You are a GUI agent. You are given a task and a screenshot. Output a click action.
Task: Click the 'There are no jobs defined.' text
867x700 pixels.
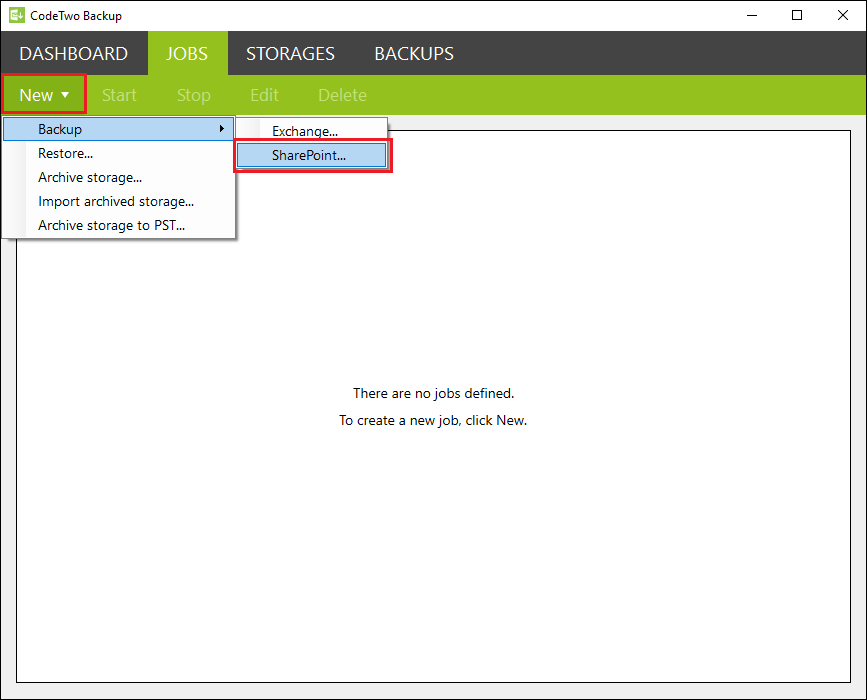pos(434,393)
